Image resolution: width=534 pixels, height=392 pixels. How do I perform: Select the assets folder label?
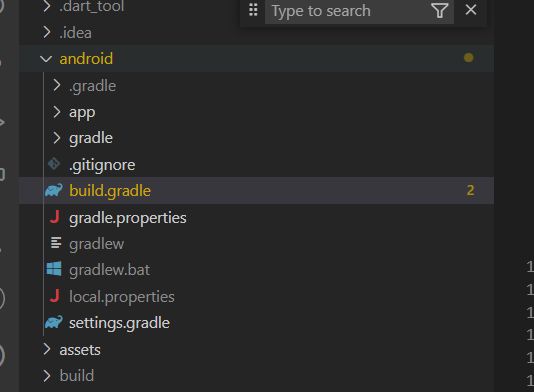point(80,350)
